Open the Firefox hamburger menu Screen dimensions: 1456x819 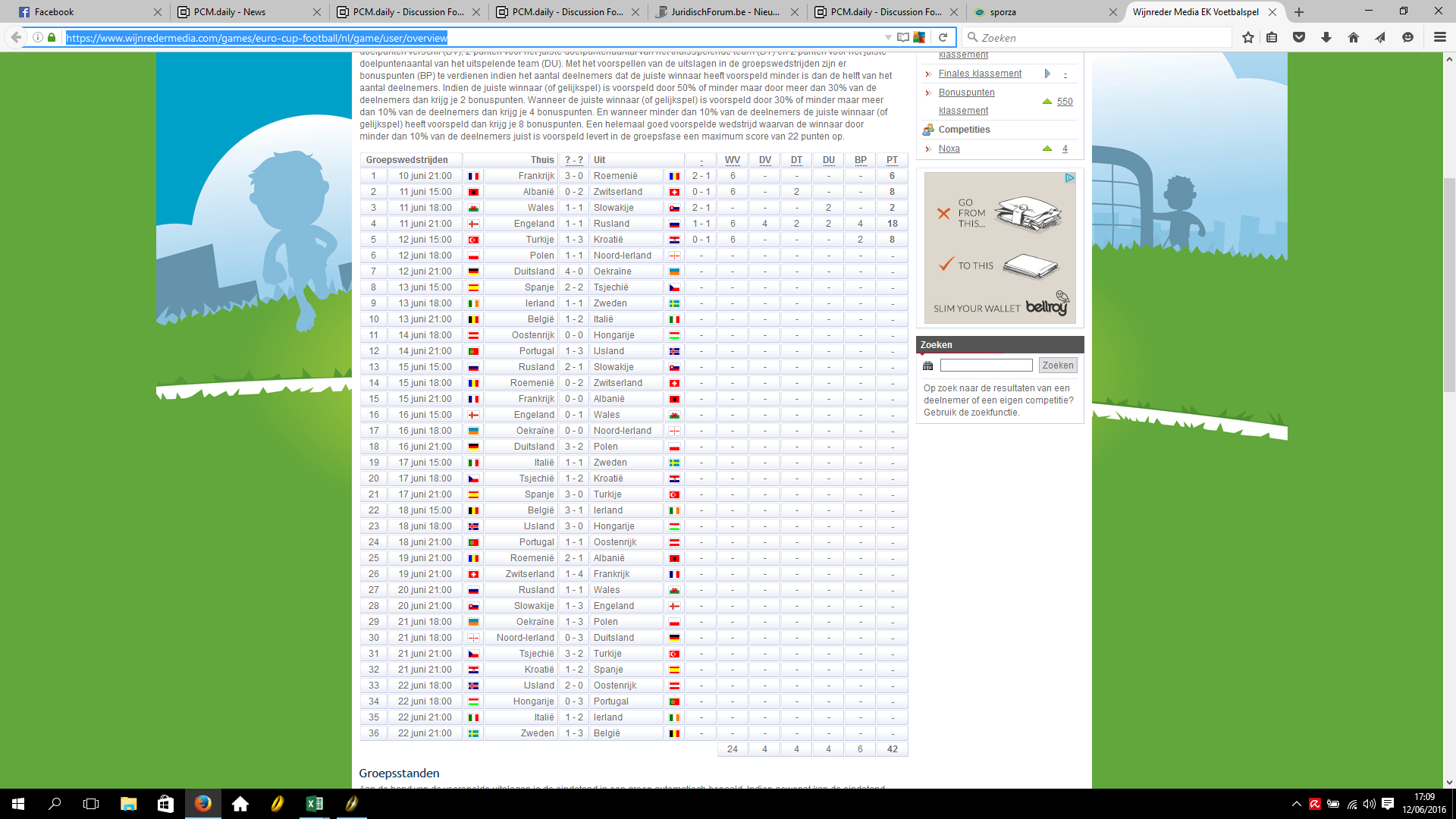tap(1439, 37)
